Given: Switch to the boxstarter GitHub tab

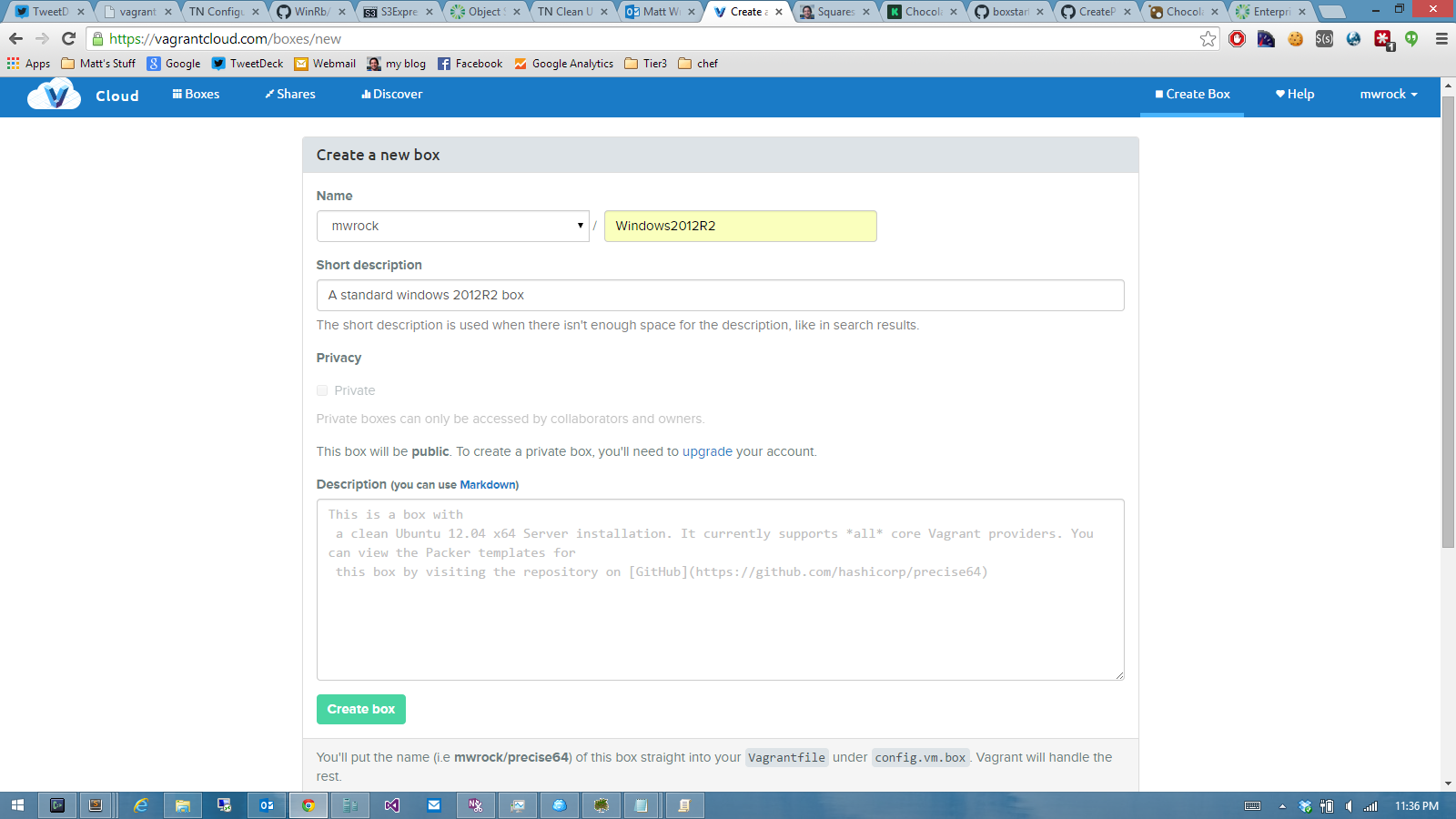Looking at the screenshot, I should (1008, 12).
